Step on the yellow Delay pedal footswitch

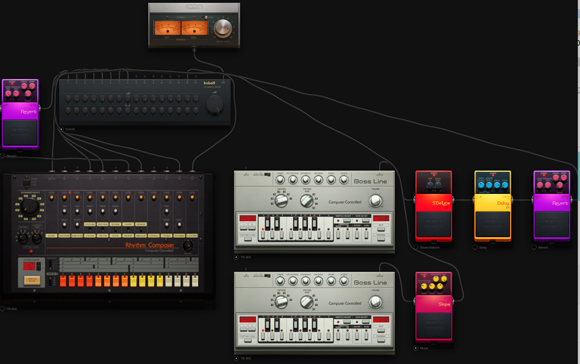coord(493,224)
